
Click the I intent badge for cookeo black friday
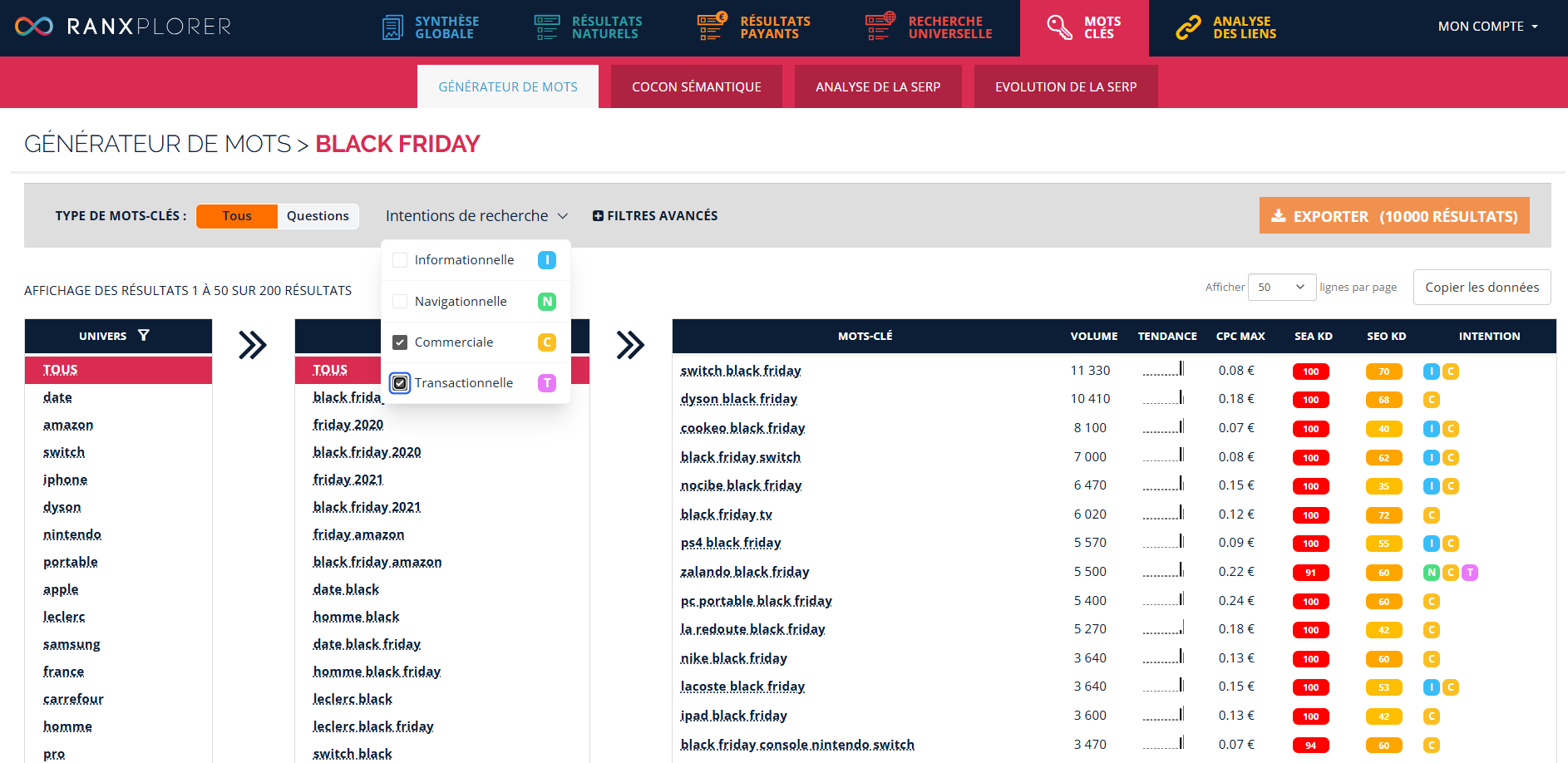[1432, 429]
